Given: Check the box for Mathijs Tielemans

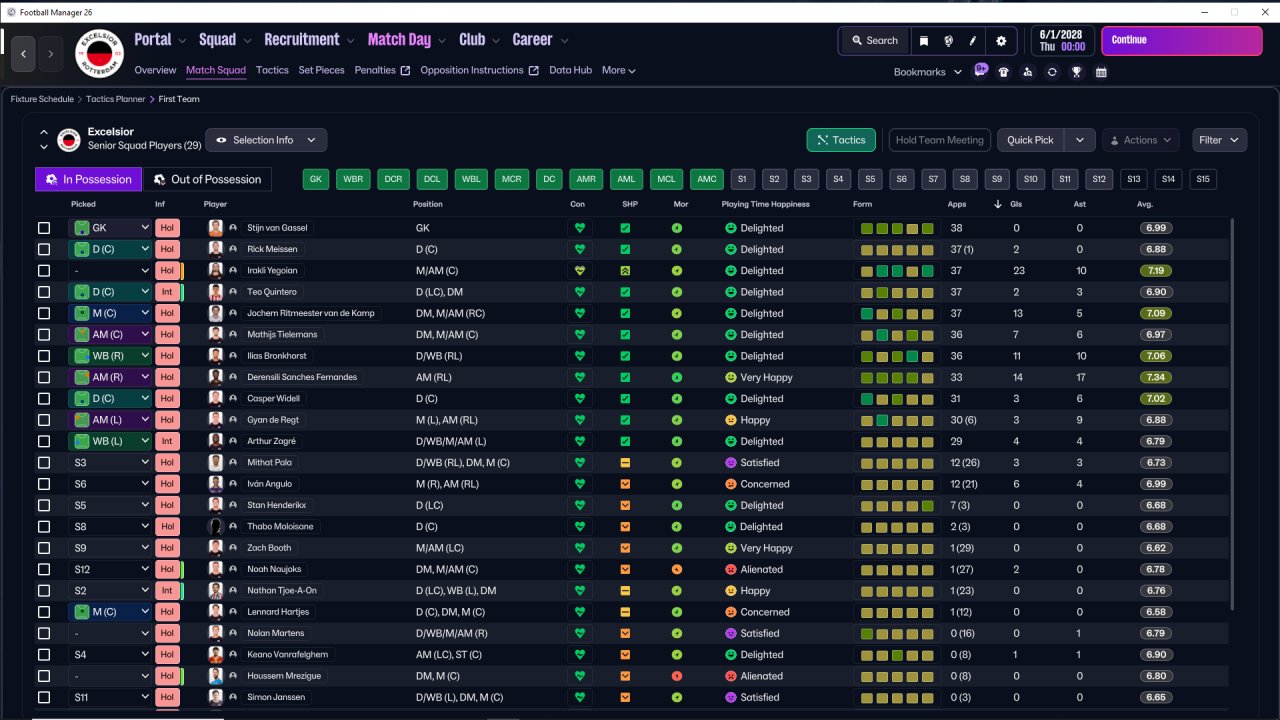Looking at the screenshot, I should (44, 335).
